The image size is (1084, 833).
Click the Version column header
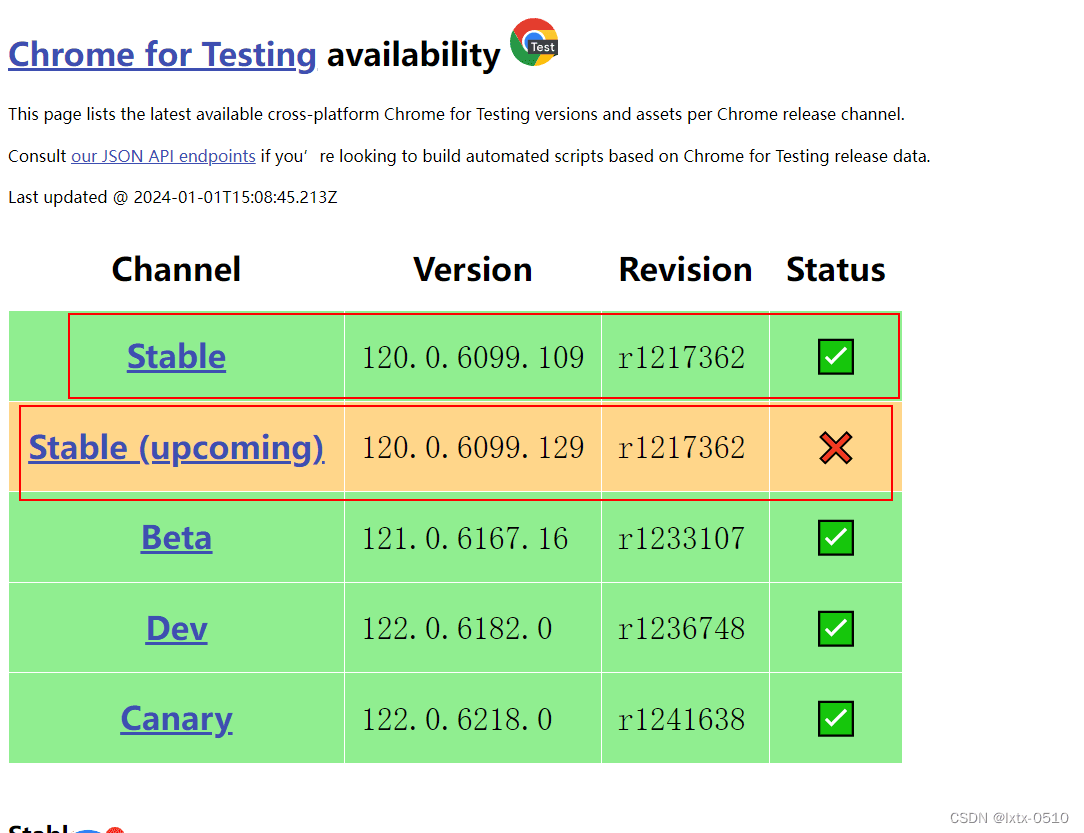pyautogui.click(x=473, y=270)
